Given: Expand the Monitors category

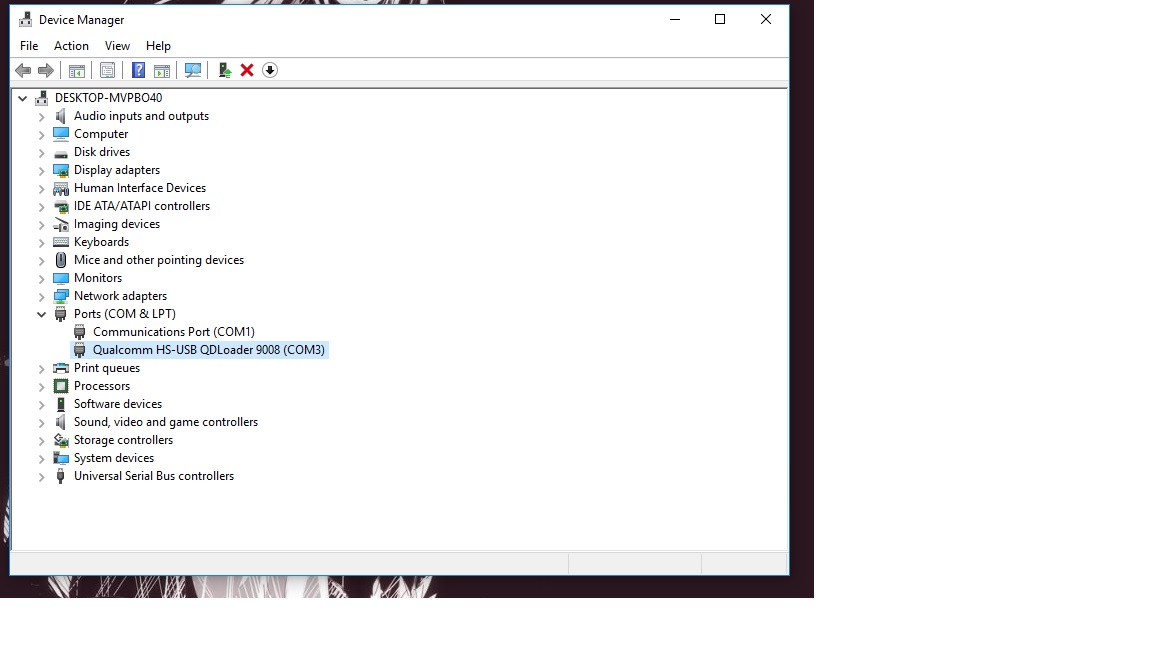Looking at the screenshot, I should pyautogui.click(x=42, y=279).
